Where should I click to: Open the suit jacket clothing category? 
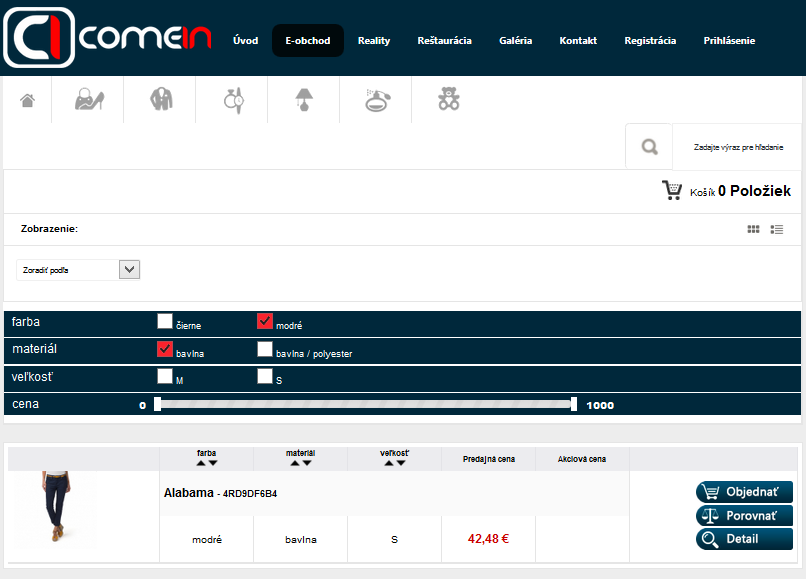click(x=161, y=100)
